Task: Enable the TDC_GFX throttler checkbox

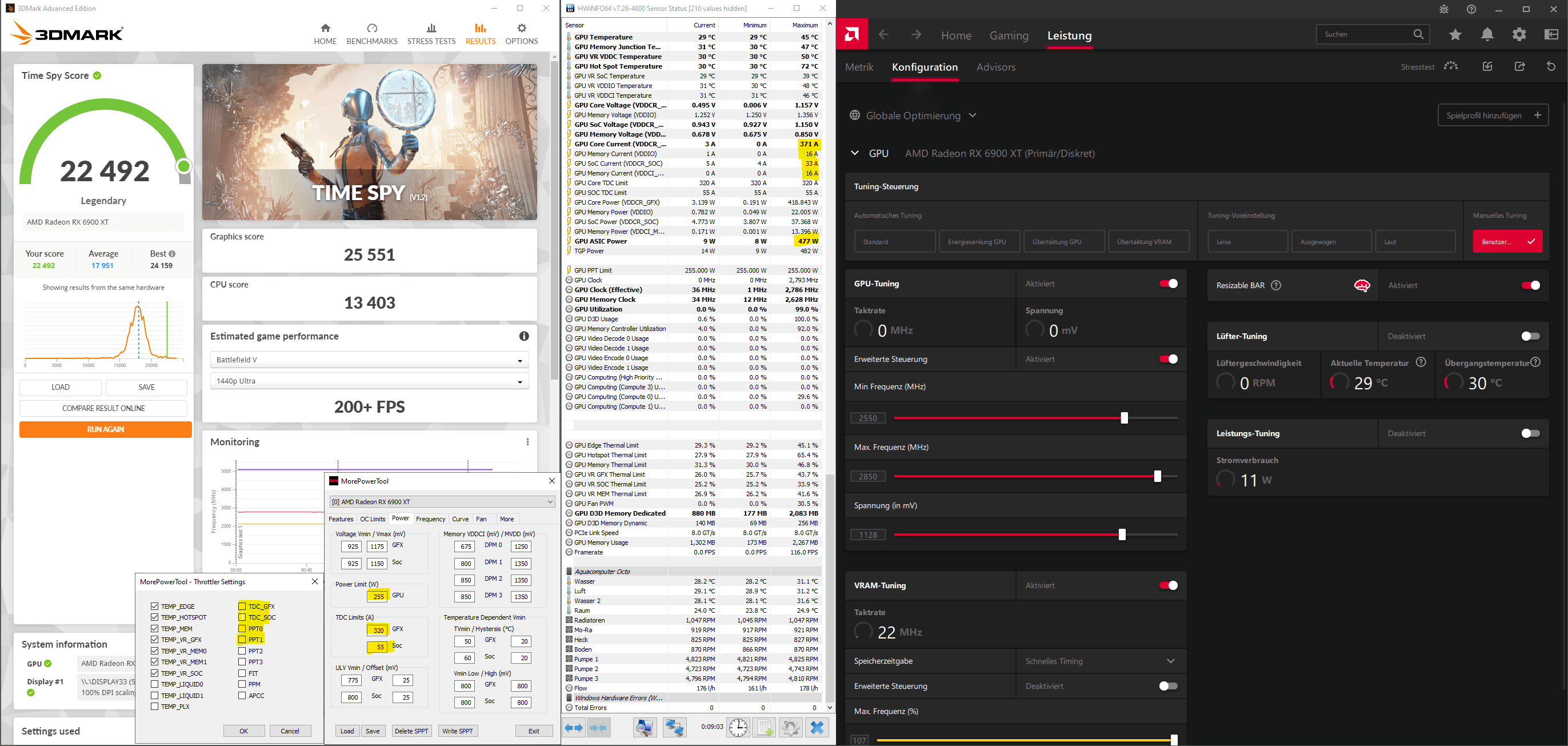Action: point(242,606)
